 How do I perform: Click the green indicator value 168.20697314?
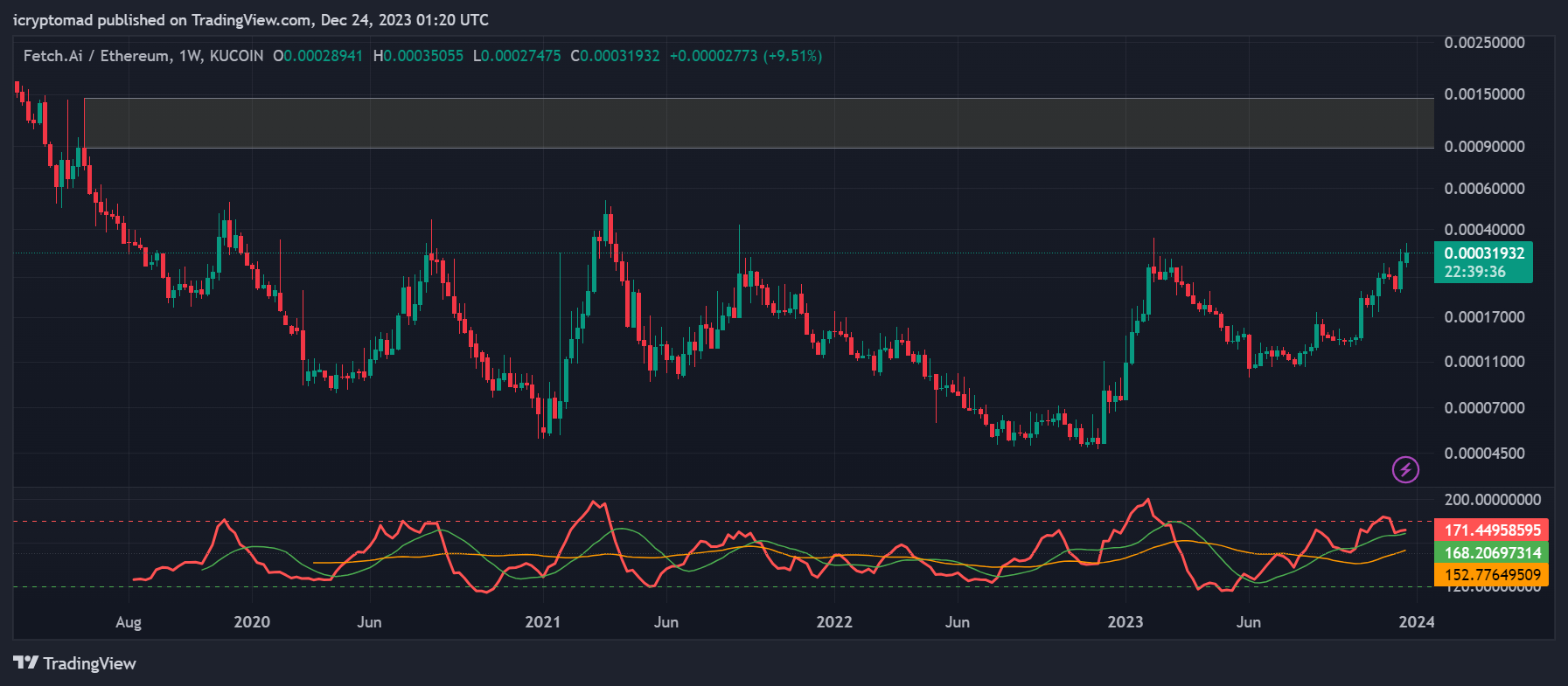[1492, 552]
